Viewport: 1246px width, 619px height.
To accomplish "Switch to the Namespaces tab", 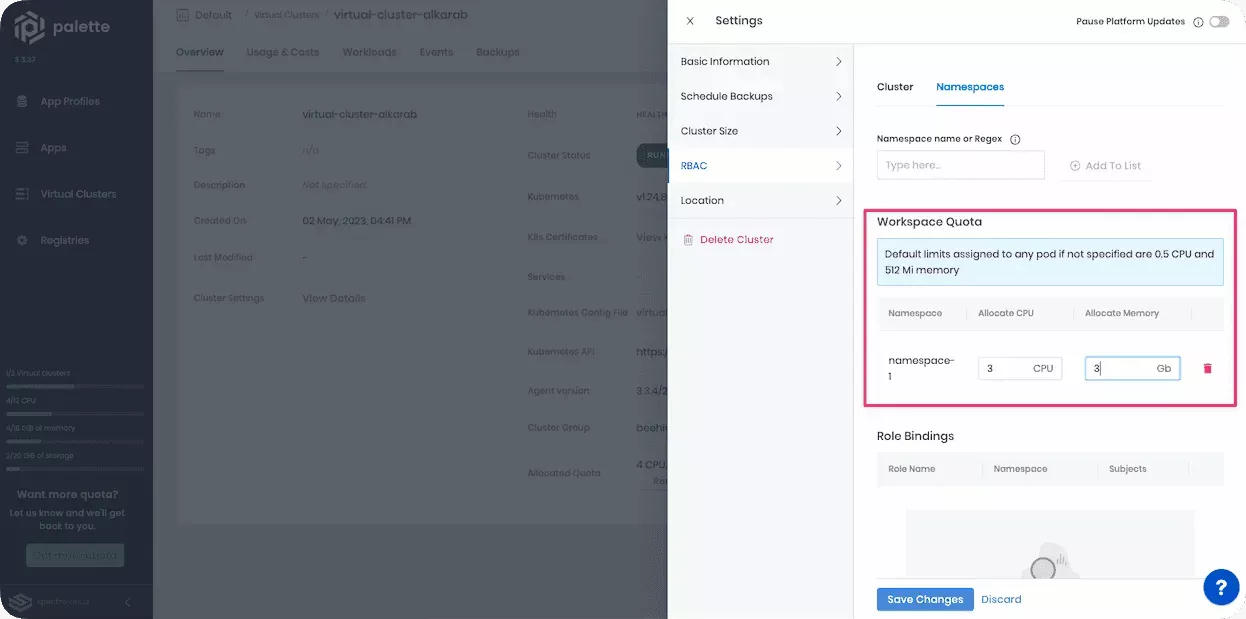I will tap(970, 87).
